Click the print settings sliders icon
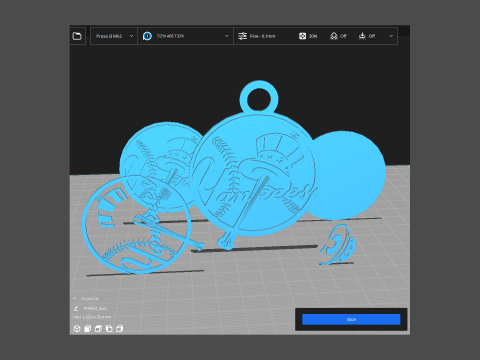480x360 pixels. [242, 36]
